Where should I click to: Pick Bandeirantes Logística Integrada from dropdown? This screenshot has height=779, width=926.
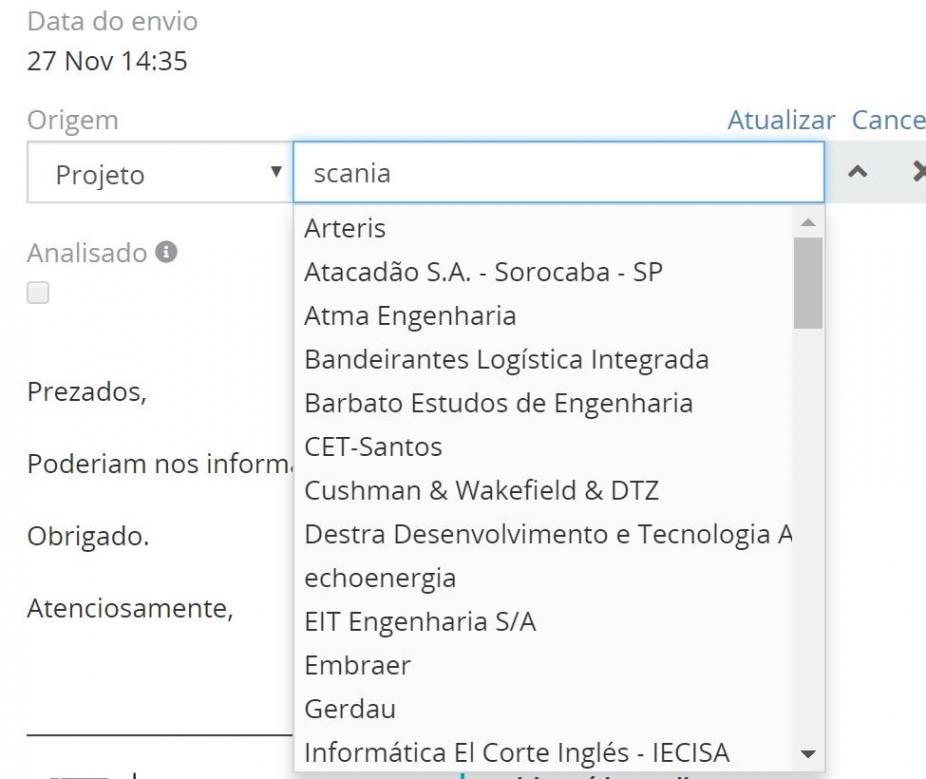(x=506, y=360)
